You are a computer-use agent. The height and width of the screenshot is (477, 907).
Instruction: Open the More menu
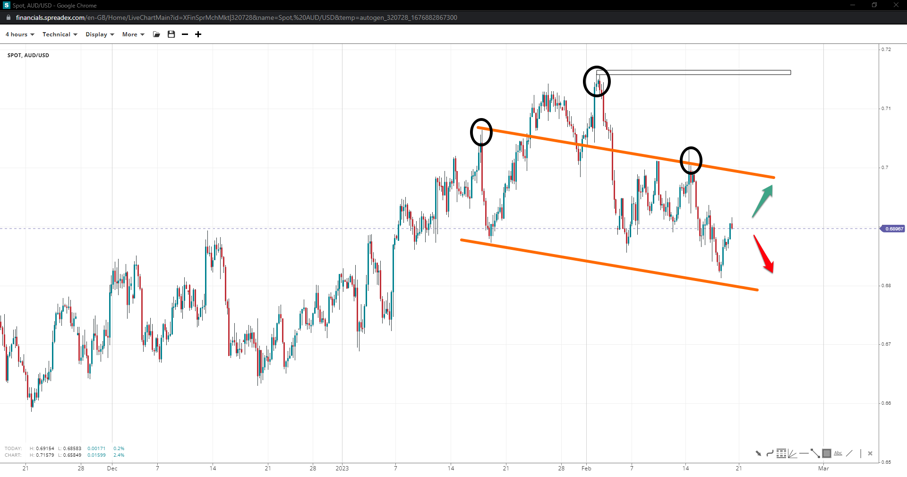click(133, 35)
